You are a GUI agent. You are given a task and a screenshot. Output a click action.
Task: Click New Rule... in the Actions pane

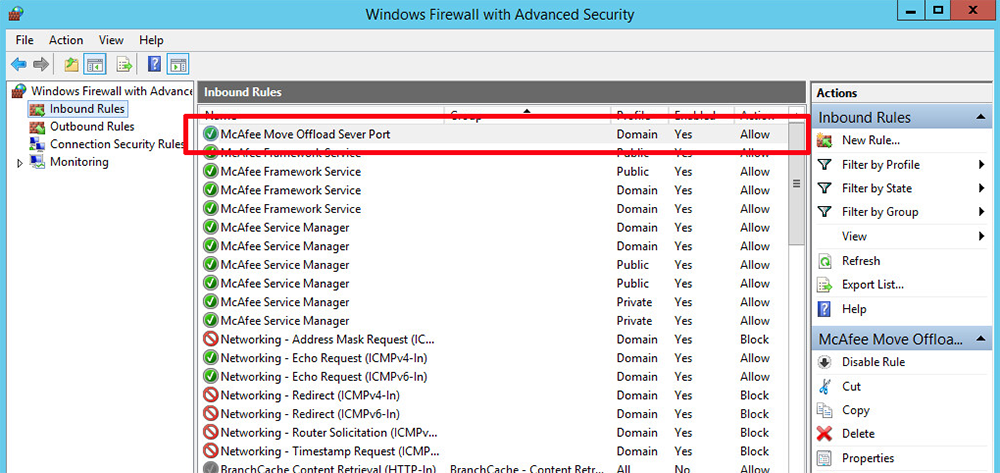tap(871, 141)
